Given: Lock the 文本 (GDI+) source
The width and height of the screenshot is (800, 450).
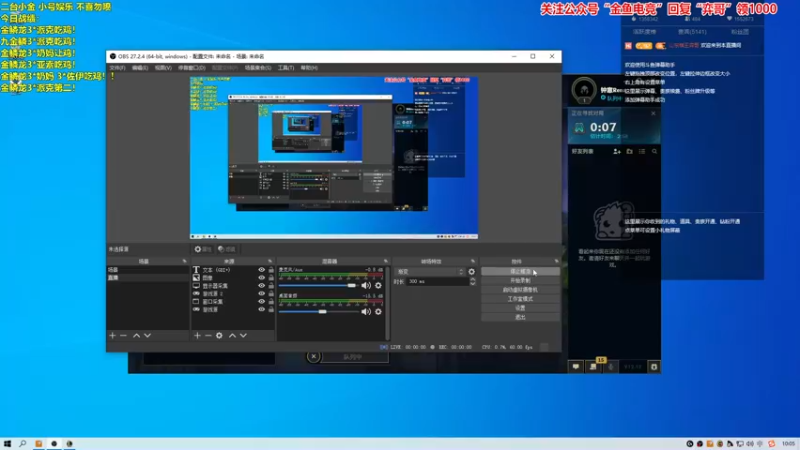Looking at the screenshot, I should pyautogui.click(x=271, y=270).
